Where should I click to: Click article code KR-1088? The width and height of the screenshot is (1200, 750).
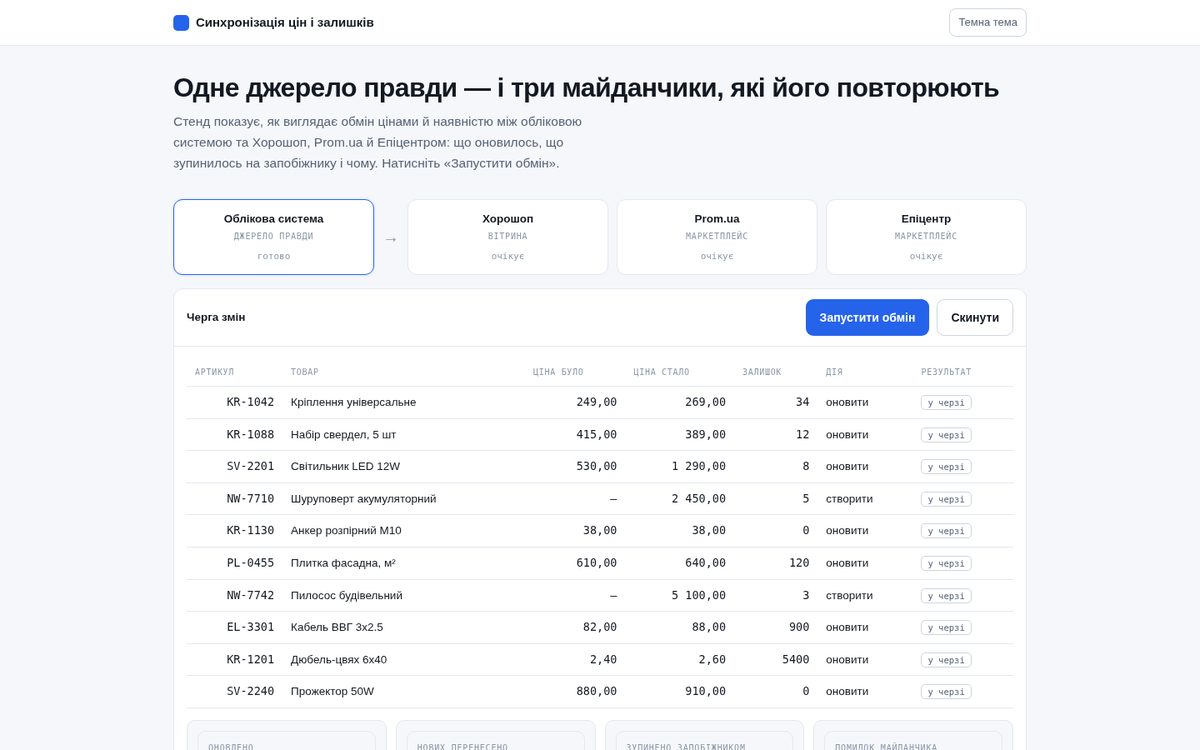pos(250,434)
